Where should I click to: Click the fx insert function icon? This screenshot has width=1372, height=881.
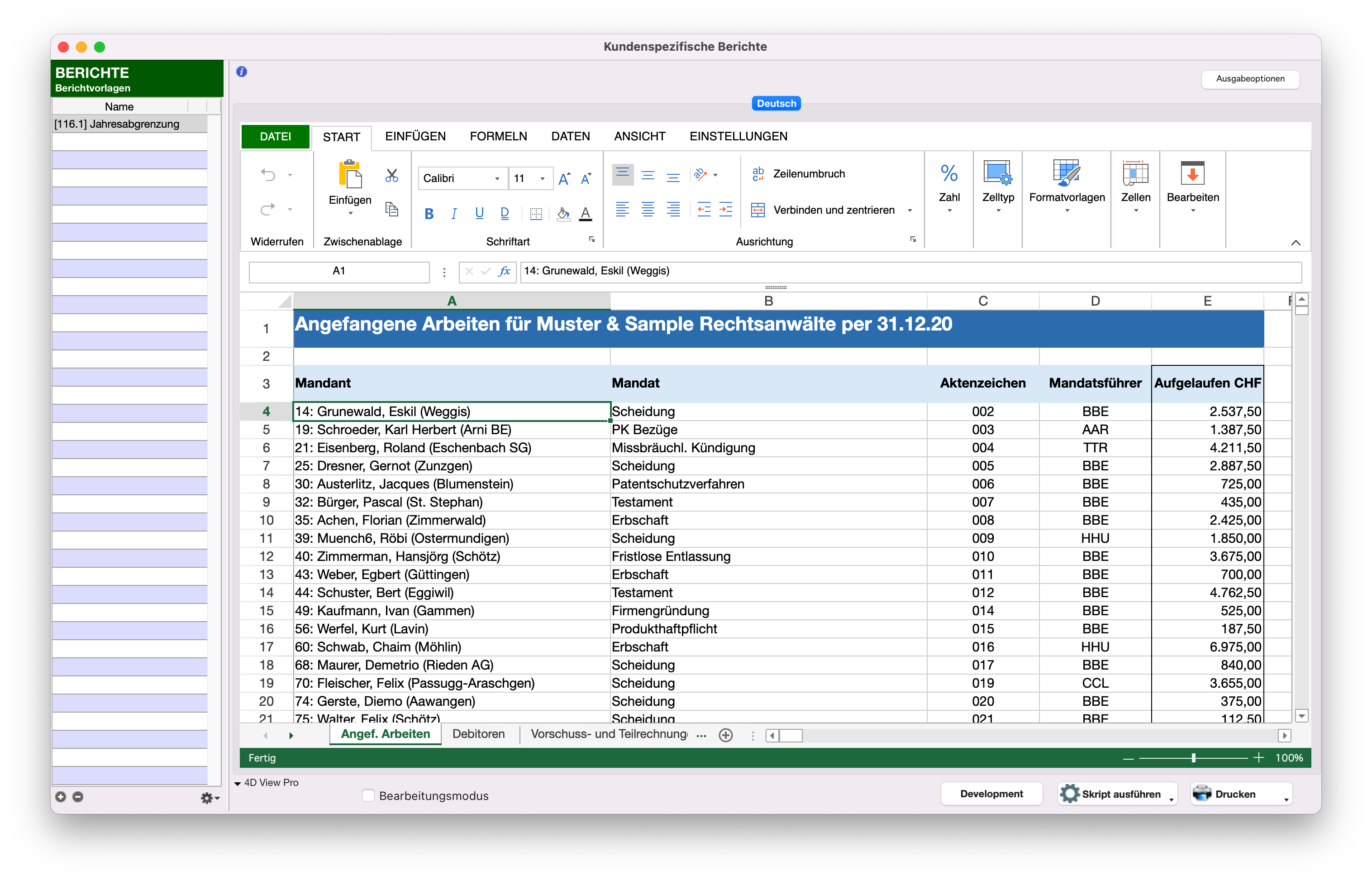click(x=504, y=271)
